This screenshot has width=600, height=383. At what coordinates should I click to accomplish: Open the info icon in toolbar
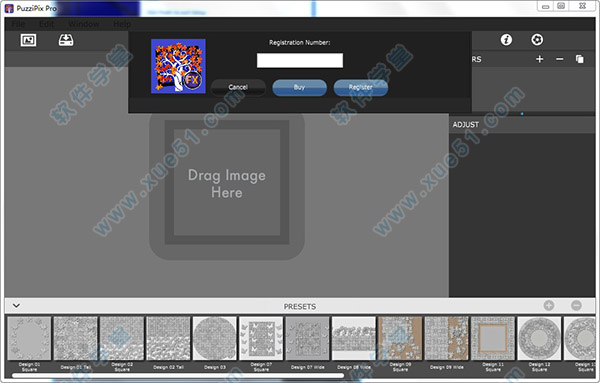(506, 39)
